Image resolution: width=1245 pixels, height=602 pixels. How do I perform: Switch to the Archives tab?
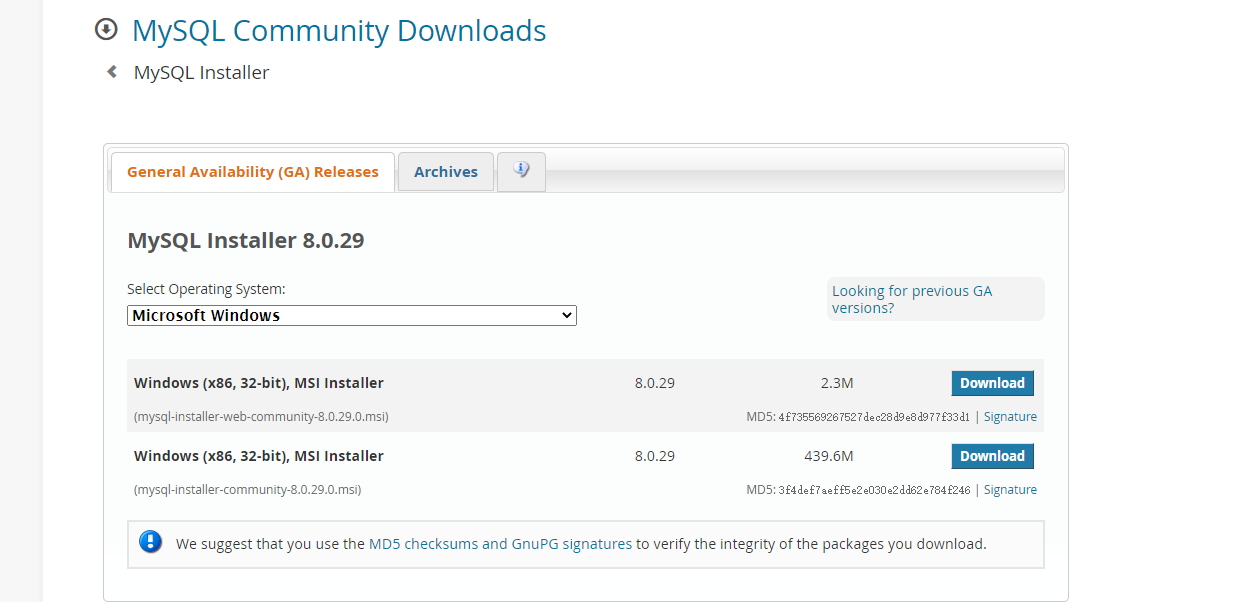click(x=446, y=172)
